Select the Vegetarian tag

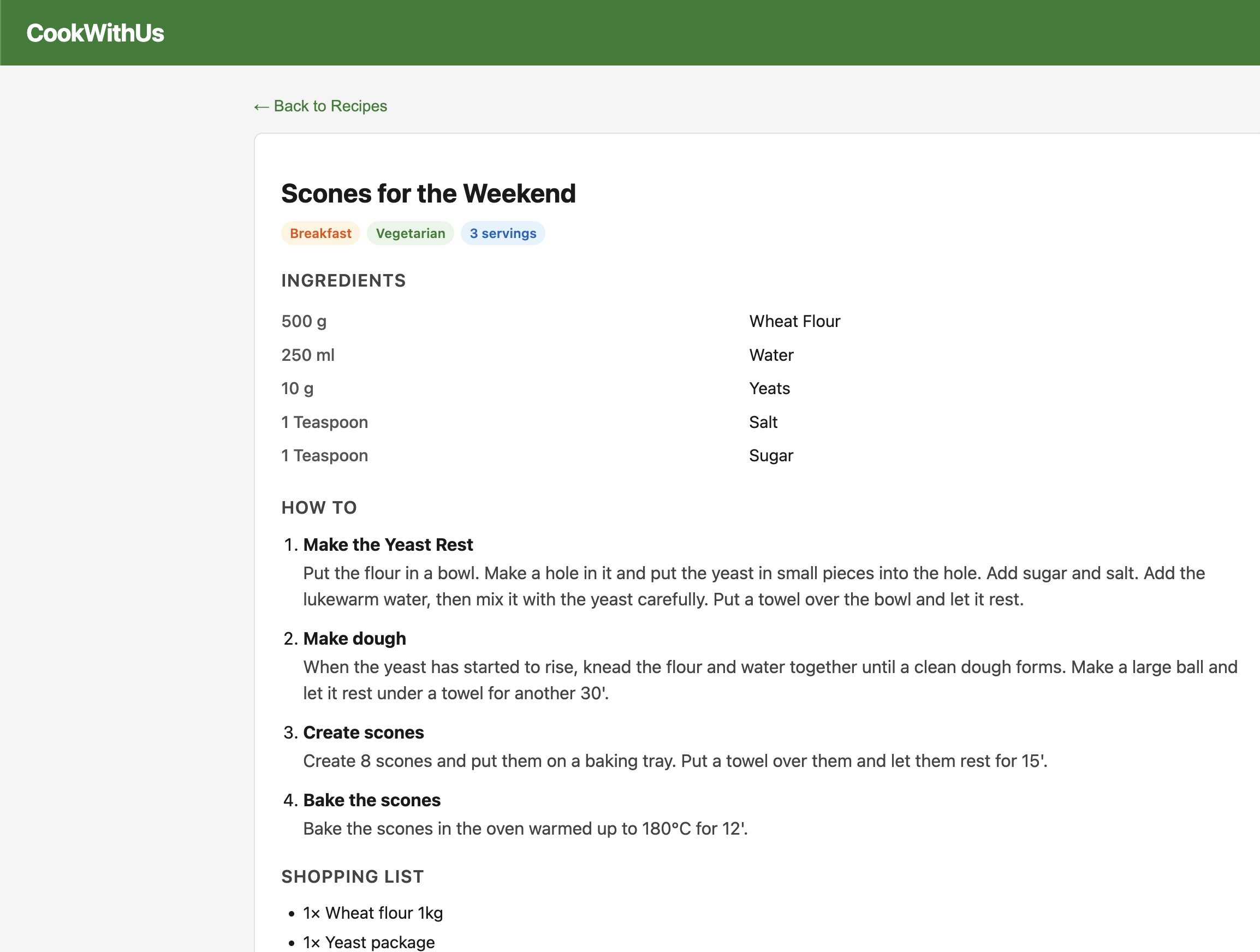410,233
